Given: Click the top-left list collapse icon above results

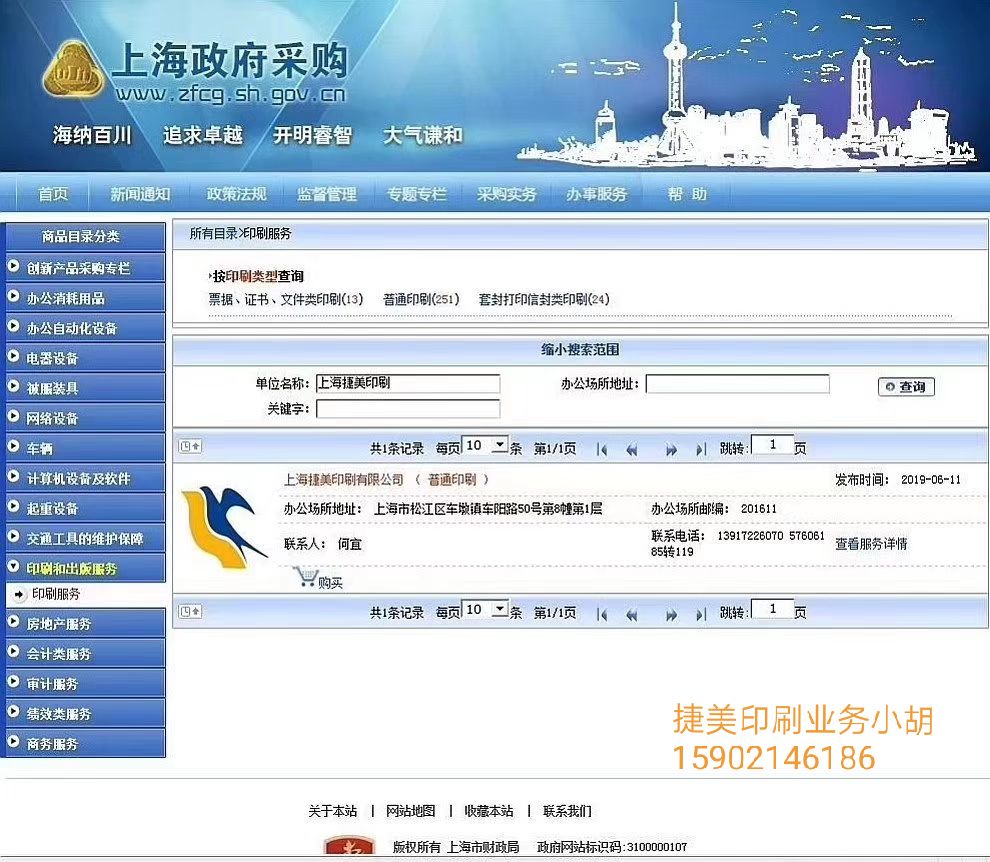Looking at the screenshot, I should click(x=190, y=446).
